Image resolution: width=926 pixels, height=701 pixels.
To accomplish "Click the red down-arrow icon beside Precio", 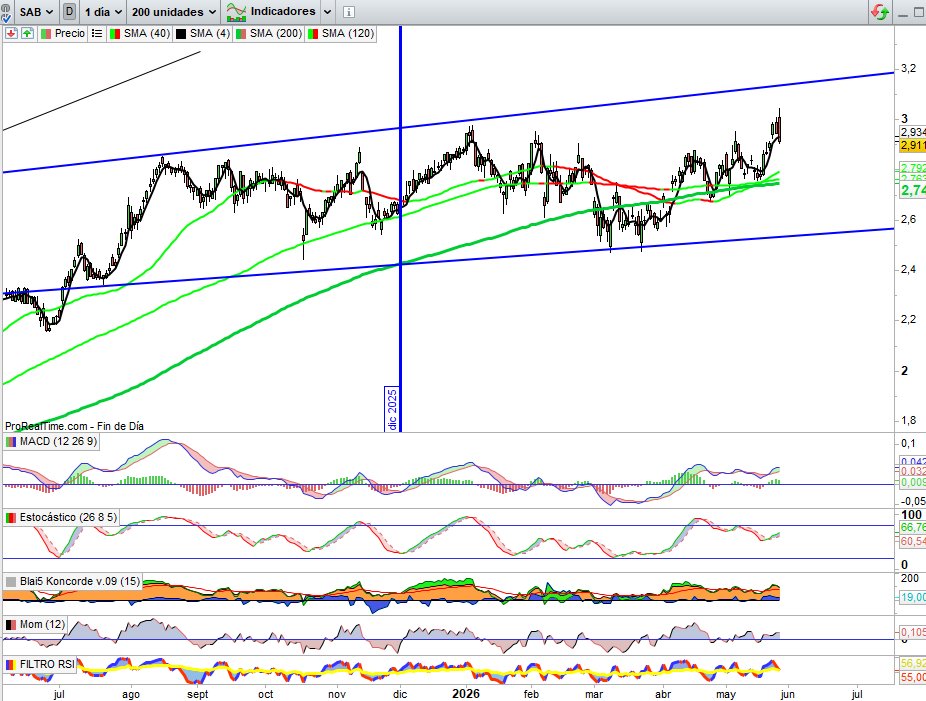I will click(x=11, y=33).
